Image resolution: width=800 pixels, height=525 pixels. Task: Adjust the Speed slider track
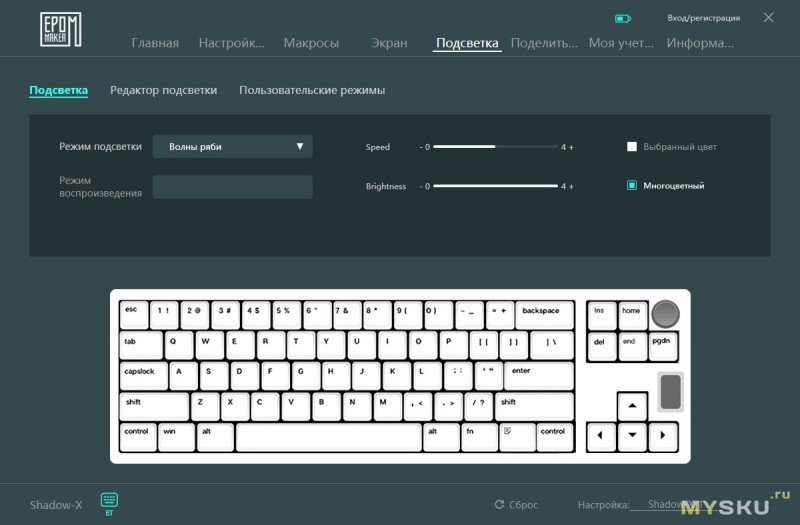coord(495,147)
